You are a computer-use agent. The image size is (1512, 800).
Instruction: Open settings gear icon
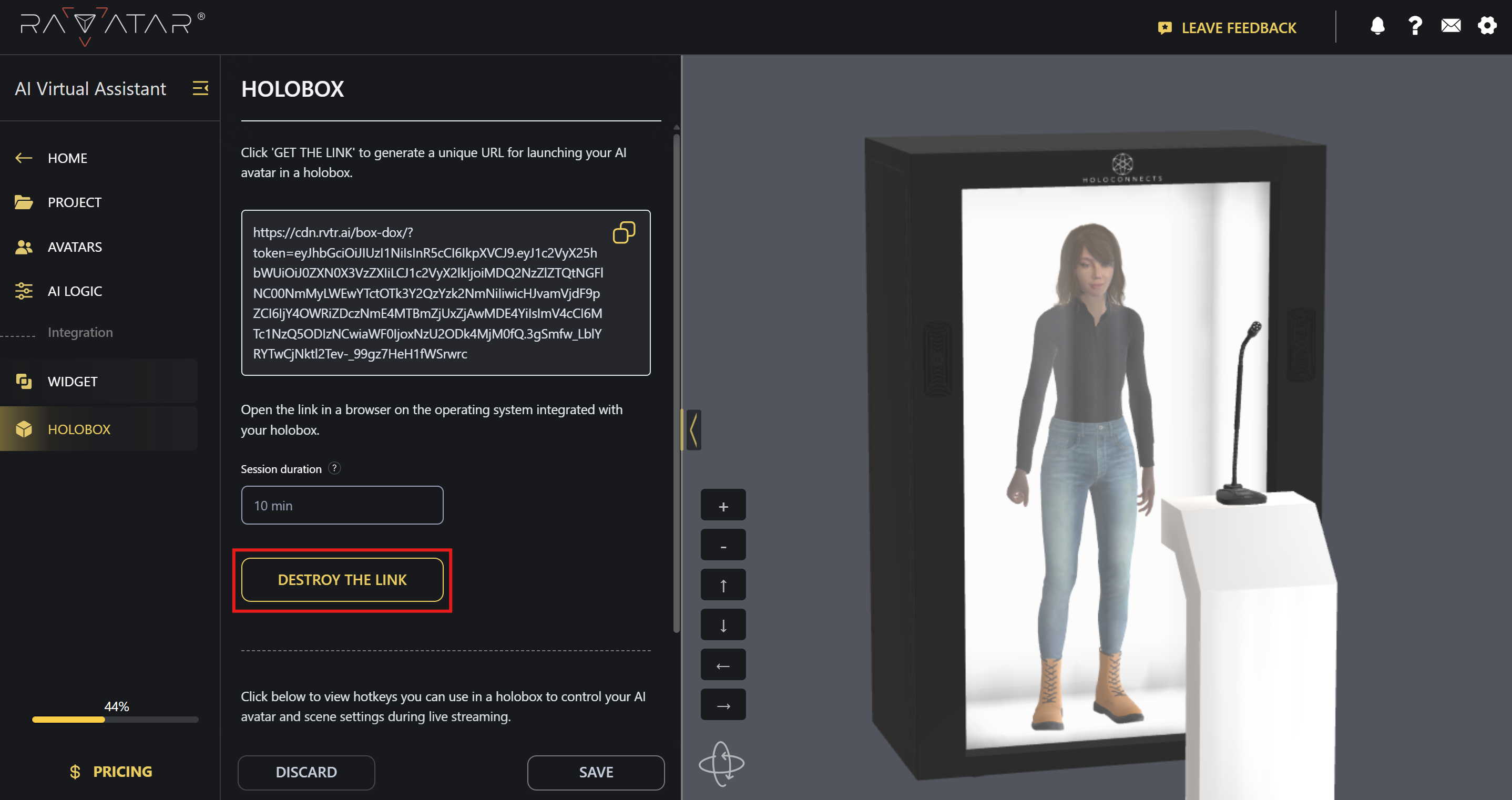point(1487,26)
